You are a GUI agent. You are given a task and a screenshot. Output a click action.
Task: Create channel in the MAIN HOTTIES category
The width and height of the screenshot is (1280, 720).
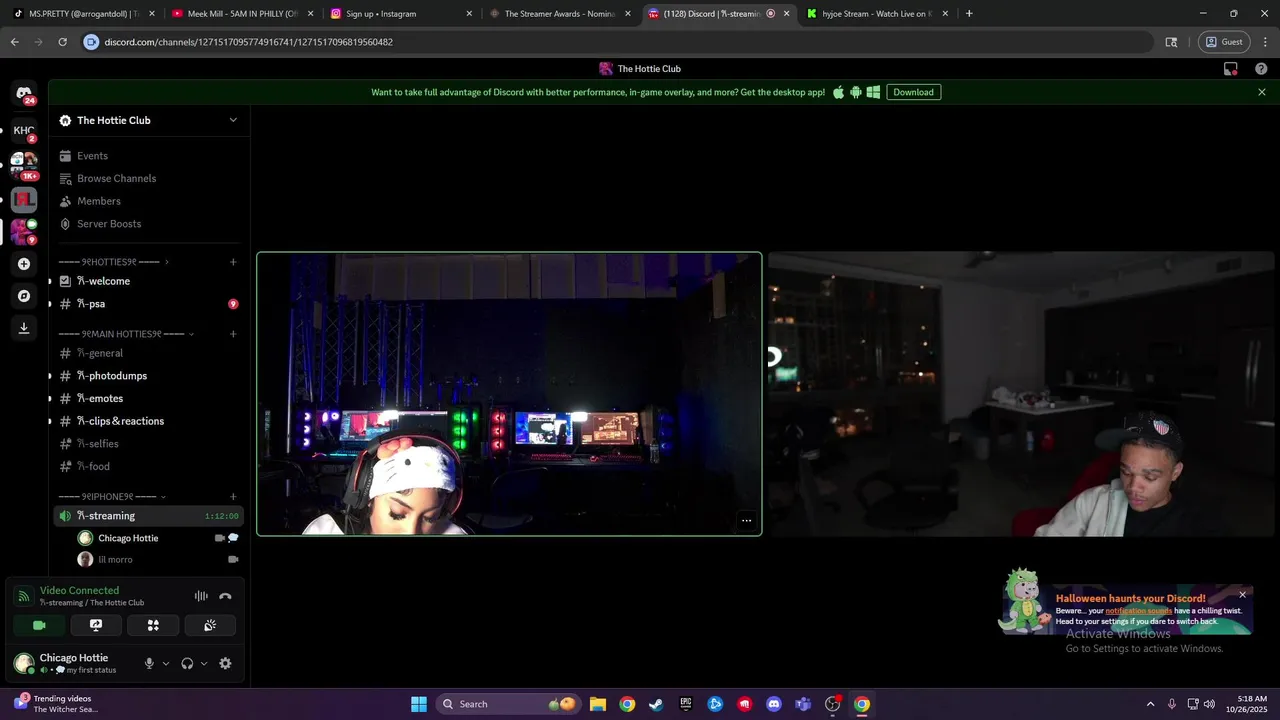pos(233,334)
